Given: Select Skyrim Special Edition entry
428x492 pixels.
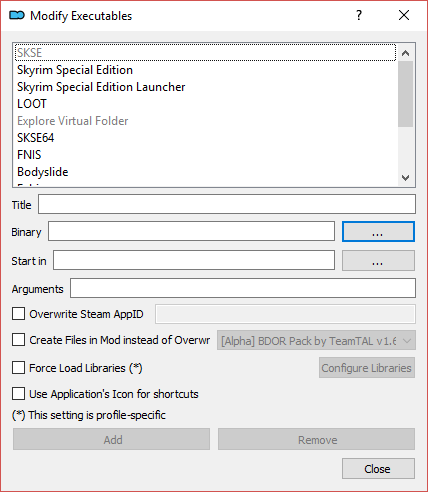Looking at the screenshot, I should [x=205, y=70].
